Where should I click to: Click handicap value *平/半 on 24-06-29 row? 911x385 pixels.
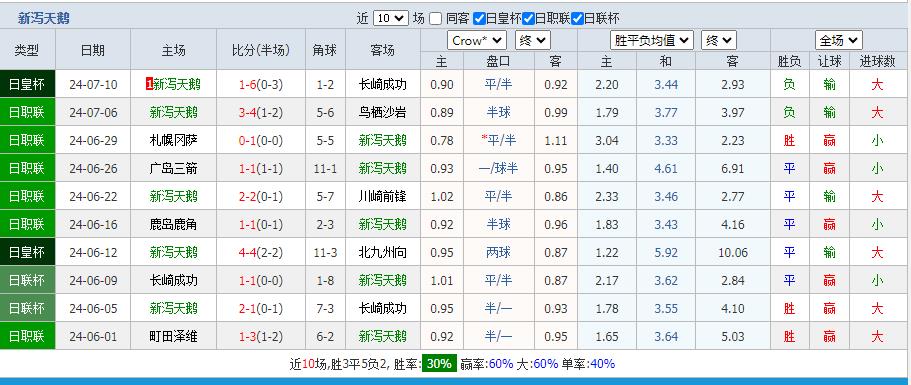[498, 141]
